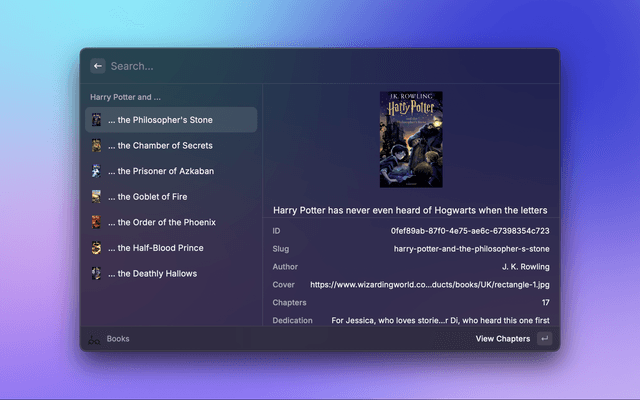Click the glasses Books extension icon
The width and height of the screenshot is (640, 400).
(x=95, y=339)
